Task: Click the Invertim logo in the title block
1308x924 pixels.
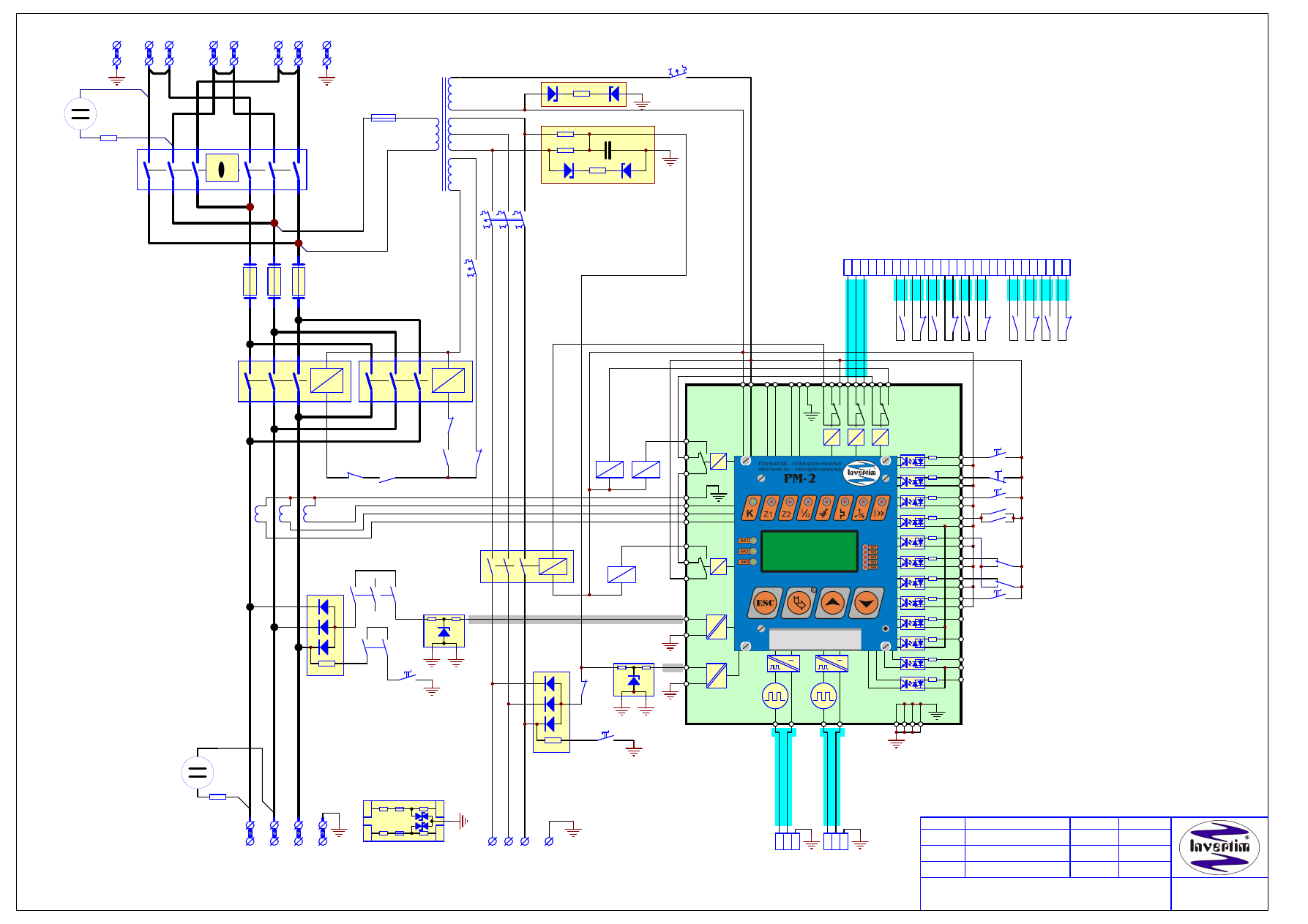Action: 1219,847
